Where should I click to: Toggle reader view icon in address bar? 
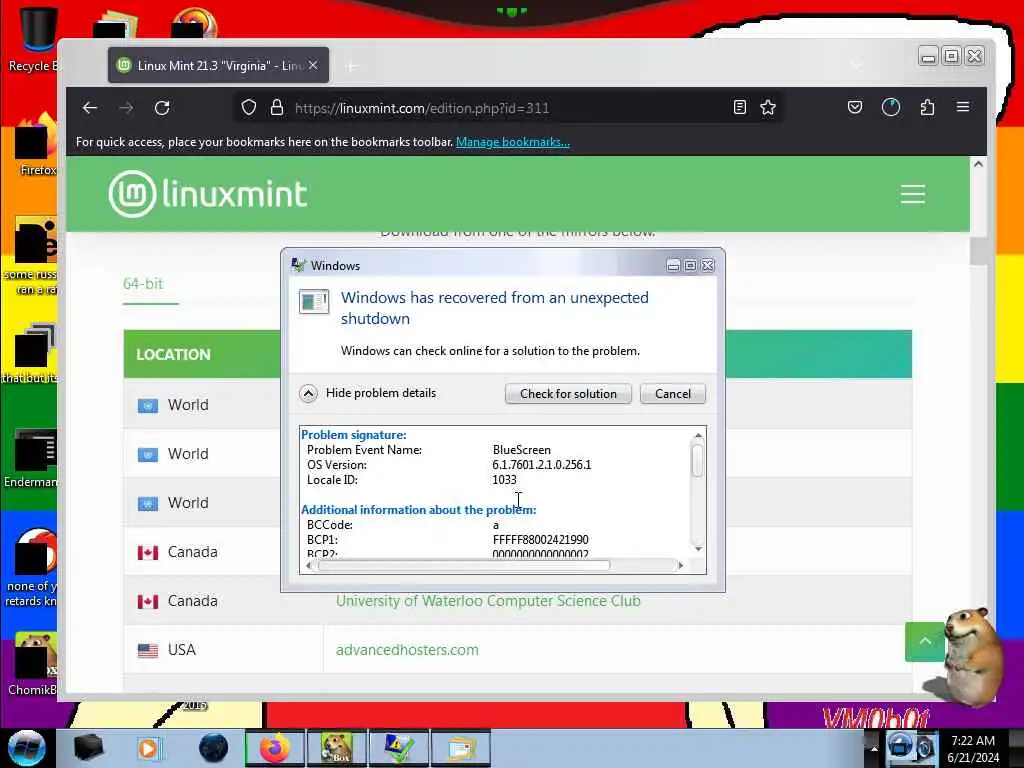(739, 108)
